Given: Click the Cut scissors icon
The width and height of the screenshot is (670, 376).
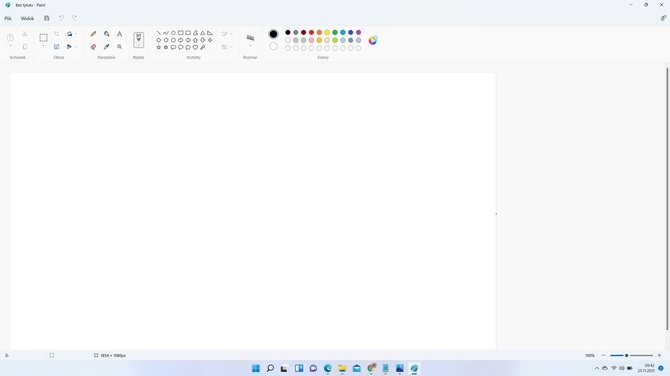Looking at the screenshot, I should coord(25,34).
